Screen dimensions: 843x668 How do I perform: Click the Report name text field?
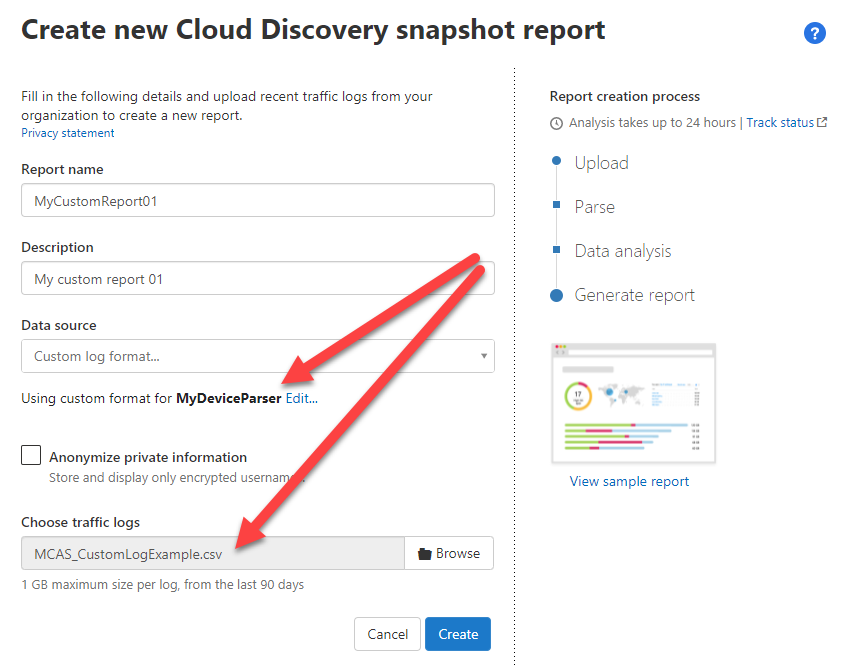point(257,200)
